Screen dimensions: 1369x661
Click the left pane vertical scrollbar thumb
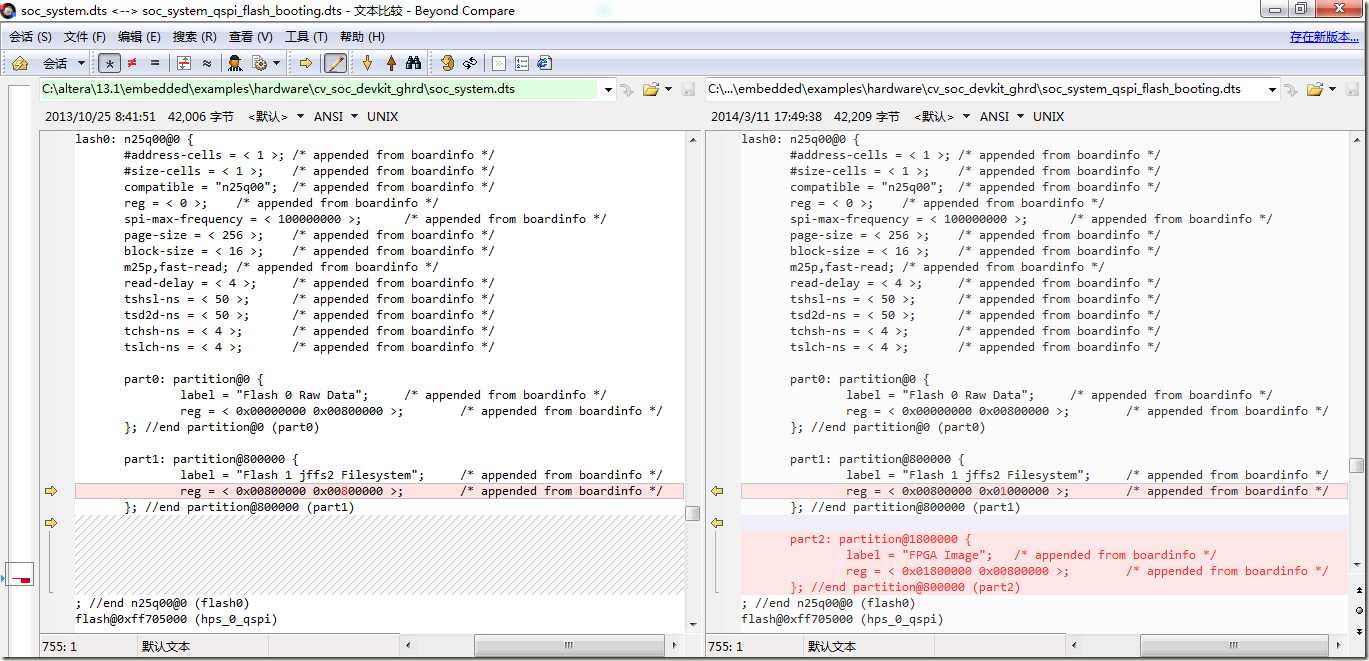pos(692,513)
